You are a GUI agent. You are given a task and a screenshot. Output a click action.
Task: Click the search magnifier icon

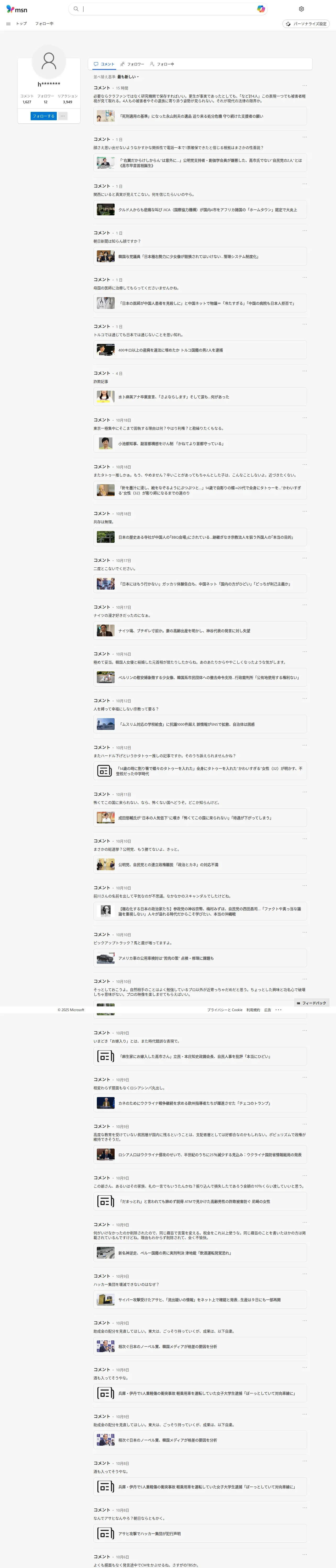pyautogui.click(x=76, y=9)
